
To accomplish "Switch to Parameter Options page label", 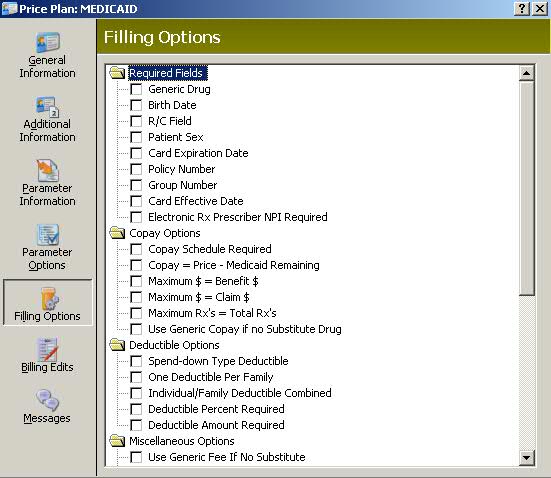I will click(47, 258).
